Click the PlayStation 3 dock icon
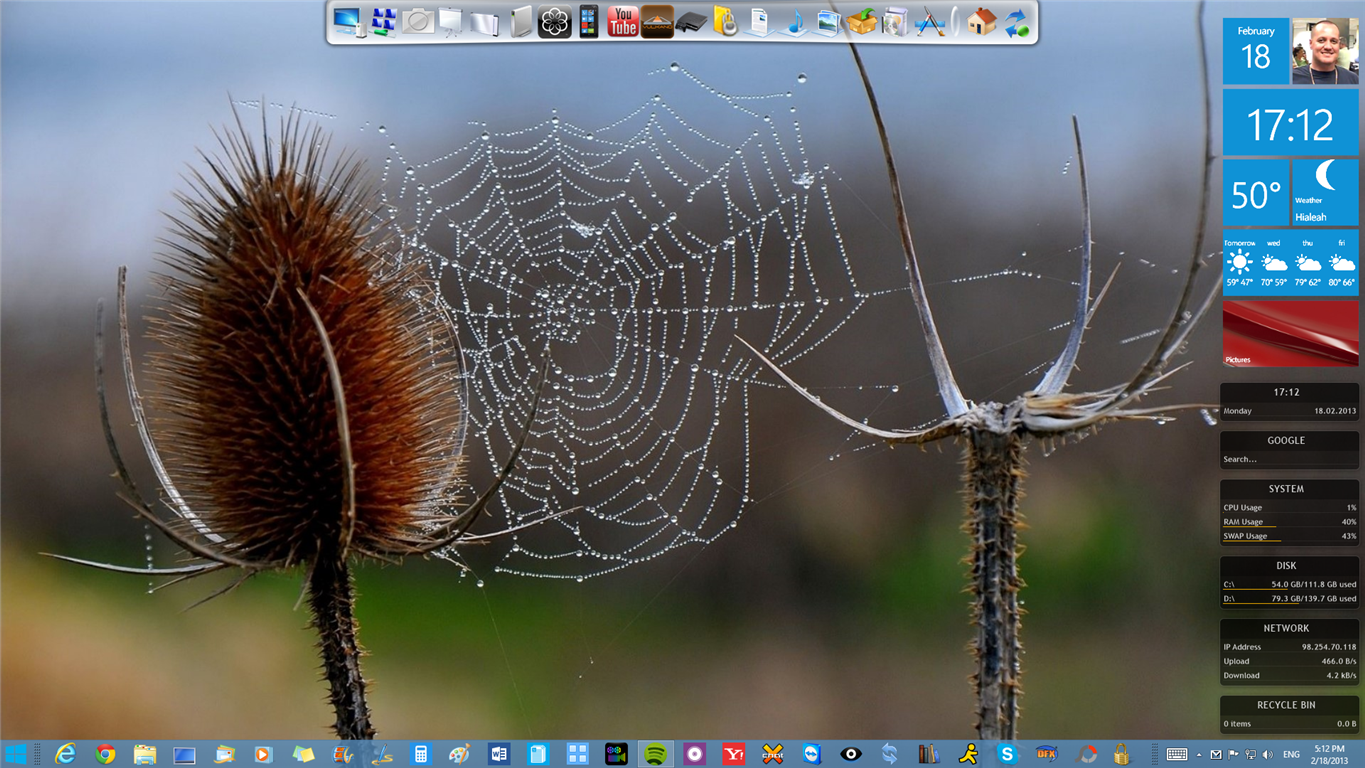This screenshot has width=1365, height=768. [691, 22]
